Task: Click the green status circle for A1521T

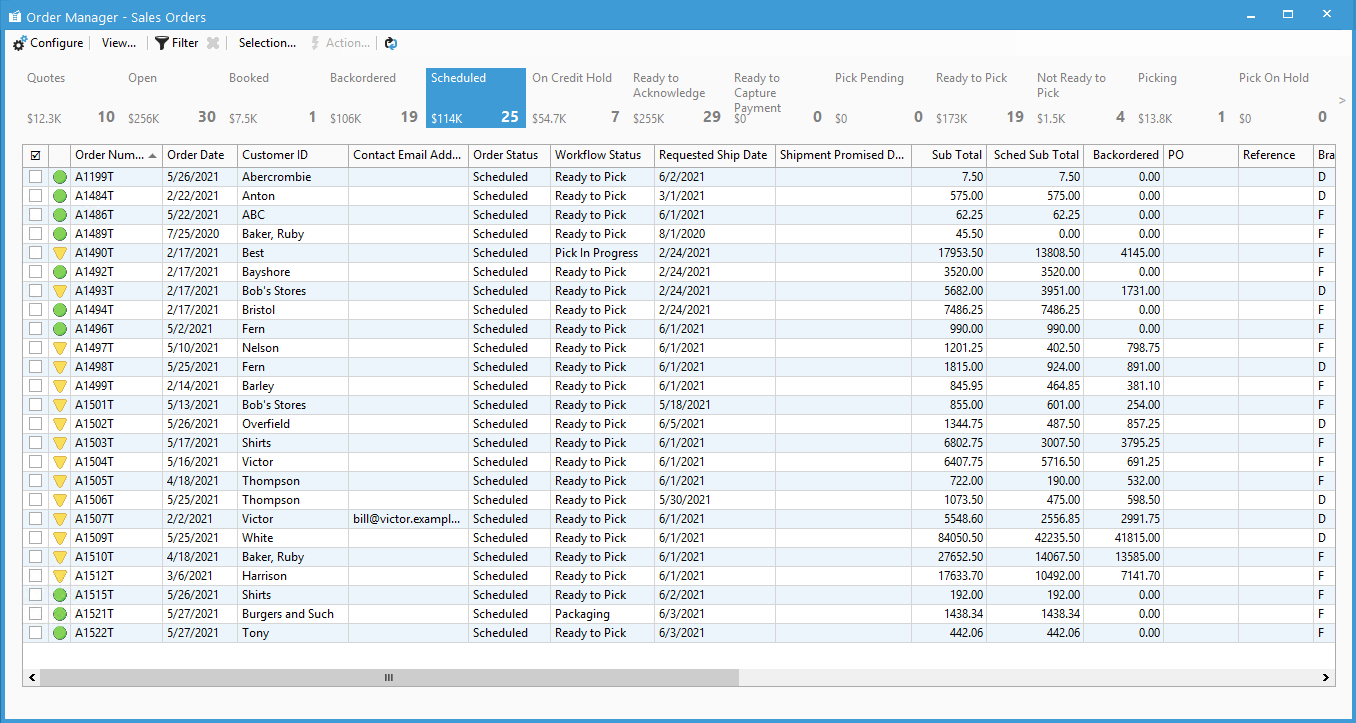Action: click(60, 614)
